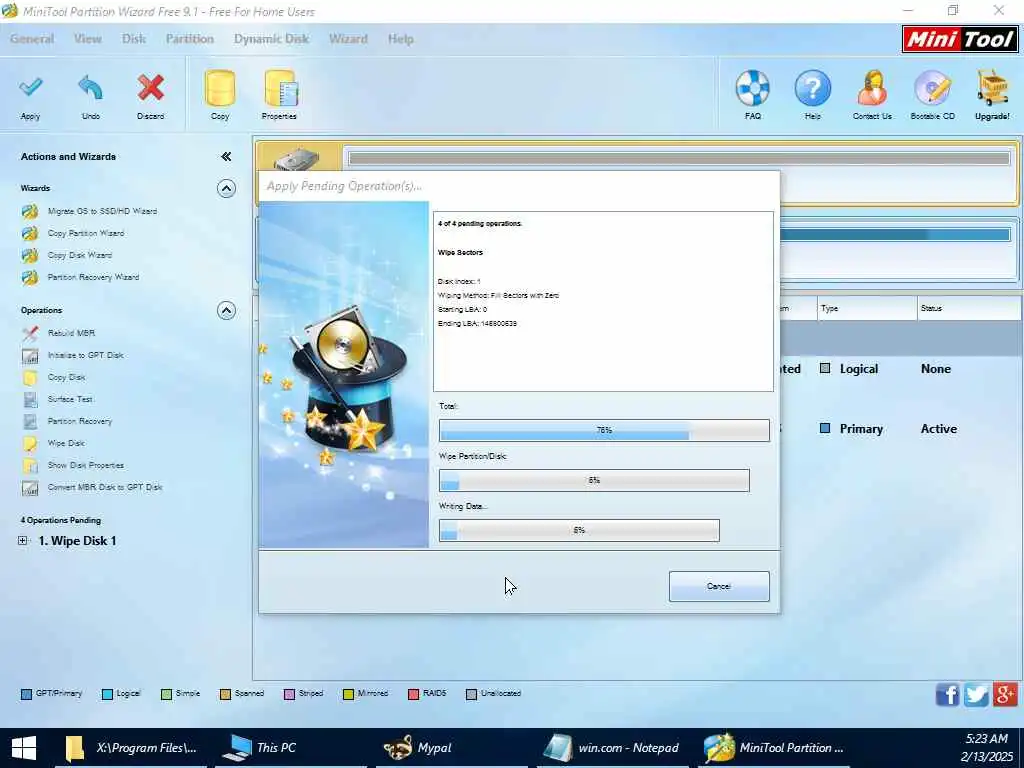This screenshot has width=1024, height=768.
Task: Click the Discard red X icon
Action: pyautogui.click(x=150, y=88)
